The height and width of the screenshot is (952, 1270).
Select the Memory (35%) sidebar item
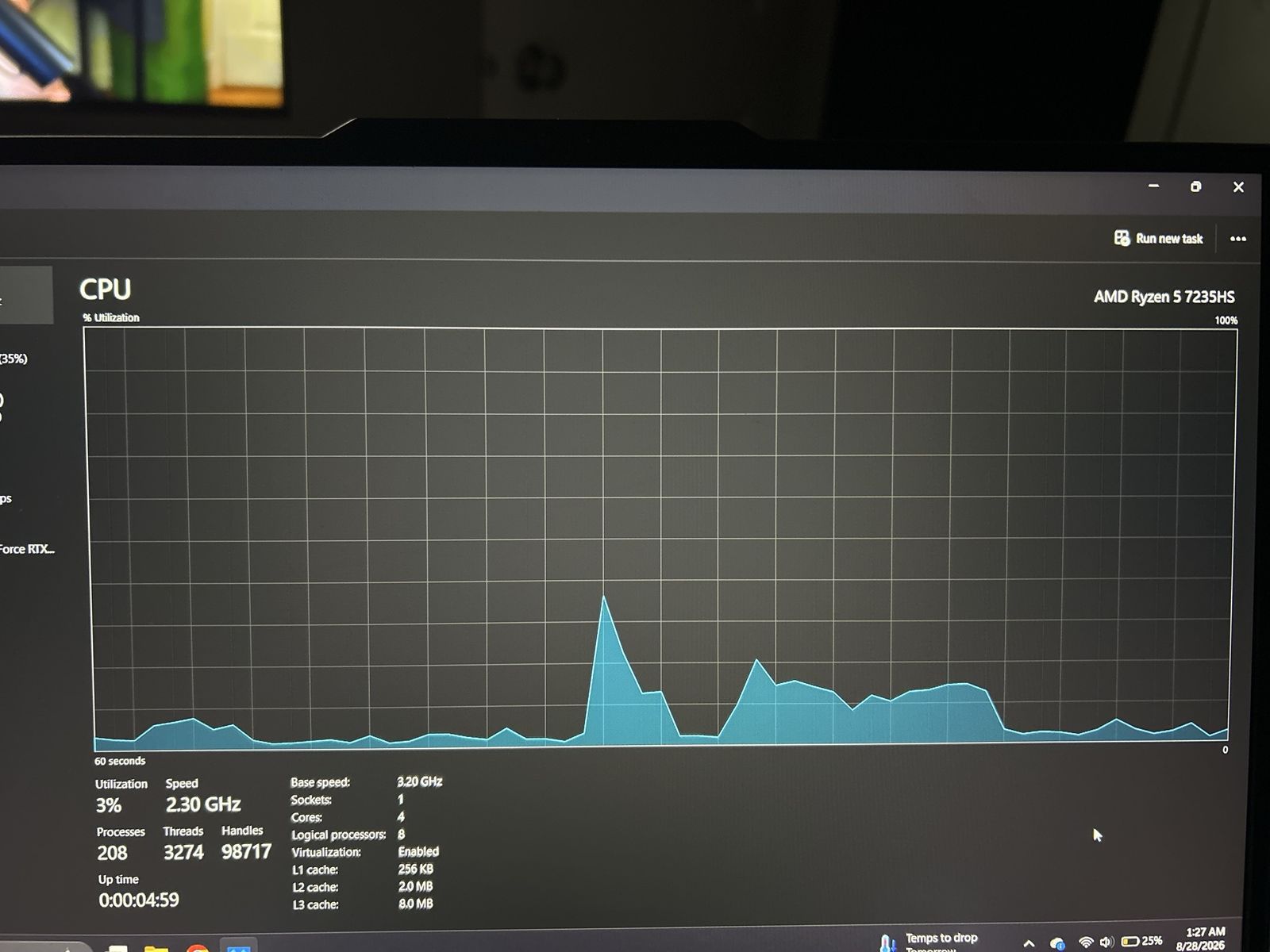coord(13,359)
